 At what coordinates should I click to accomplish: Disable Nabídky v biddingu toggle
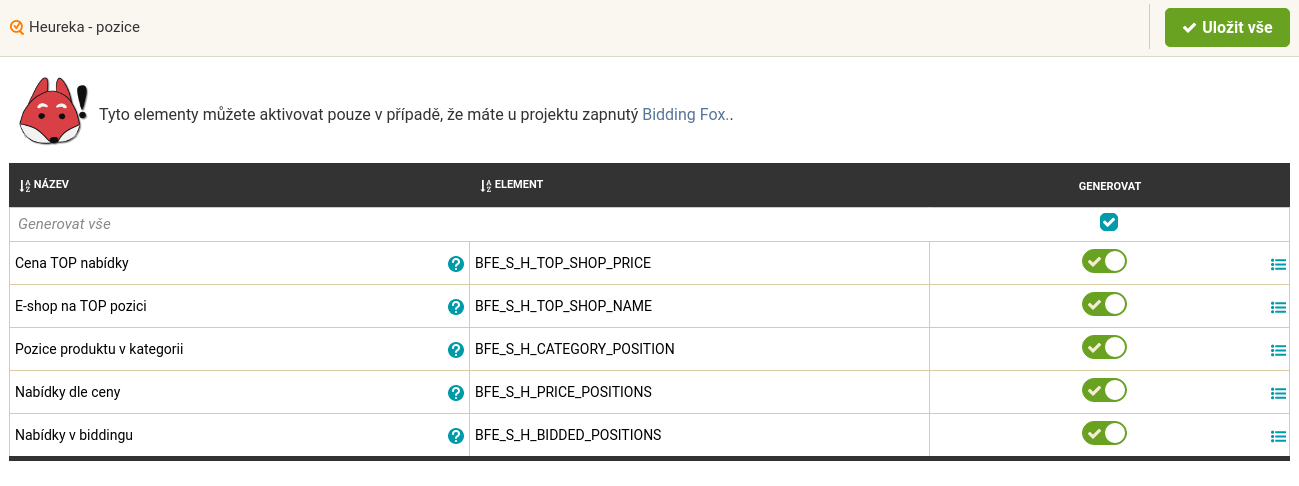tap(1104, 433)
